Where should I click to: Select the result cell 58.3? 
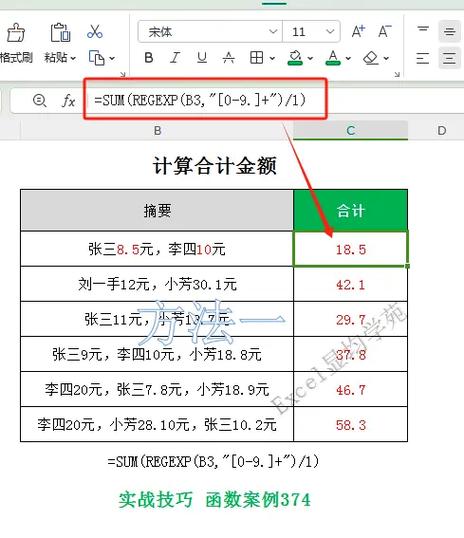coord(350,424)
